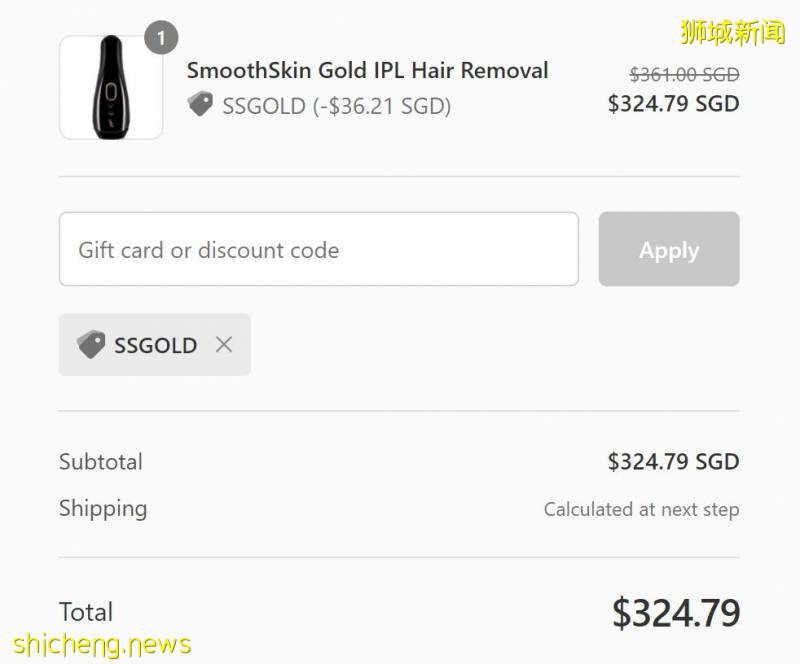Click the tag icon beside the -$36.21 discount
Image resolution: width=800 pixels, height=664 pixels.
tap(201, 105)
